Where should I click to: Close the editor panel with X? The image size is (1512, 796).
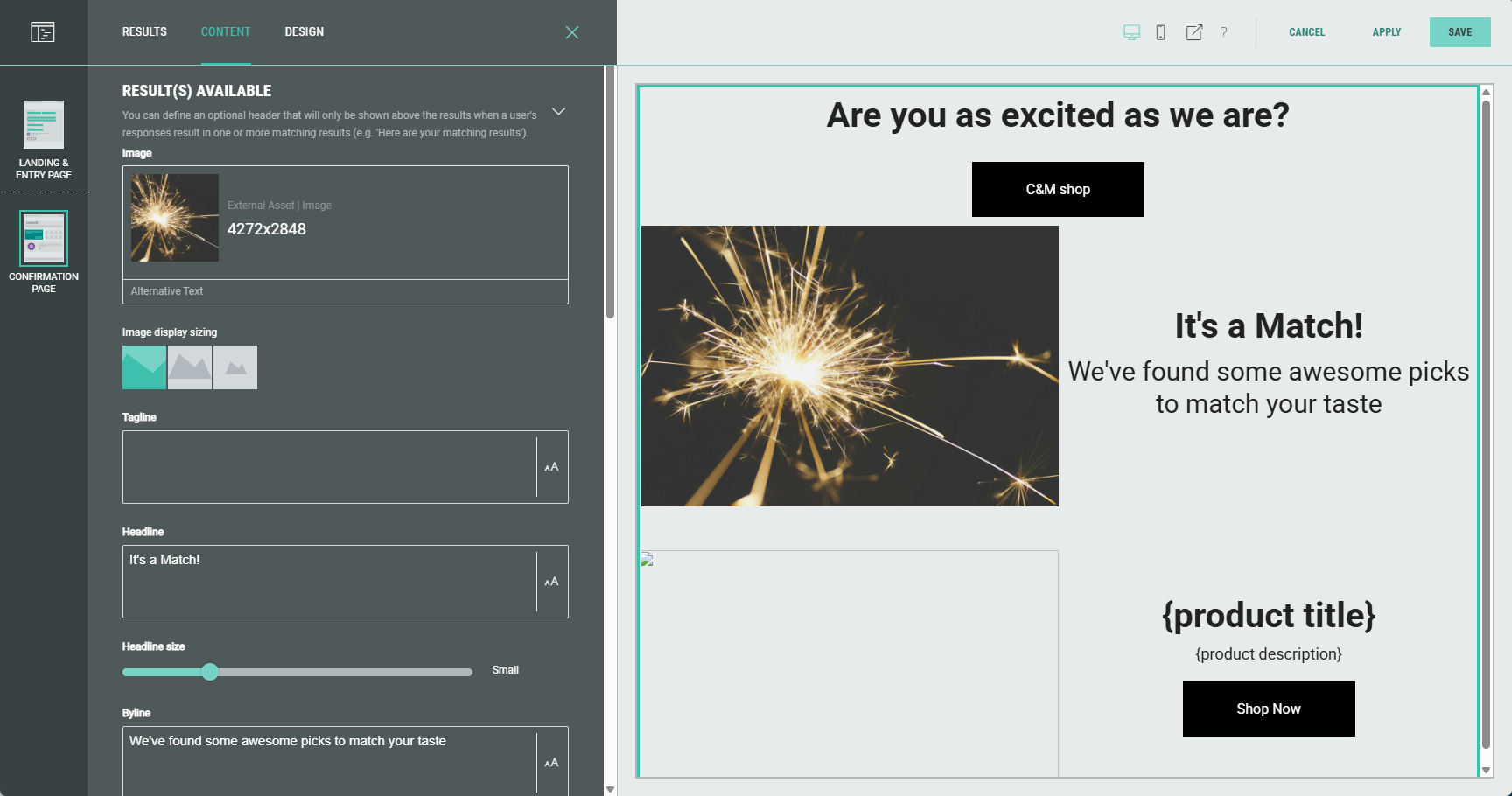click(x=572, y=32)
